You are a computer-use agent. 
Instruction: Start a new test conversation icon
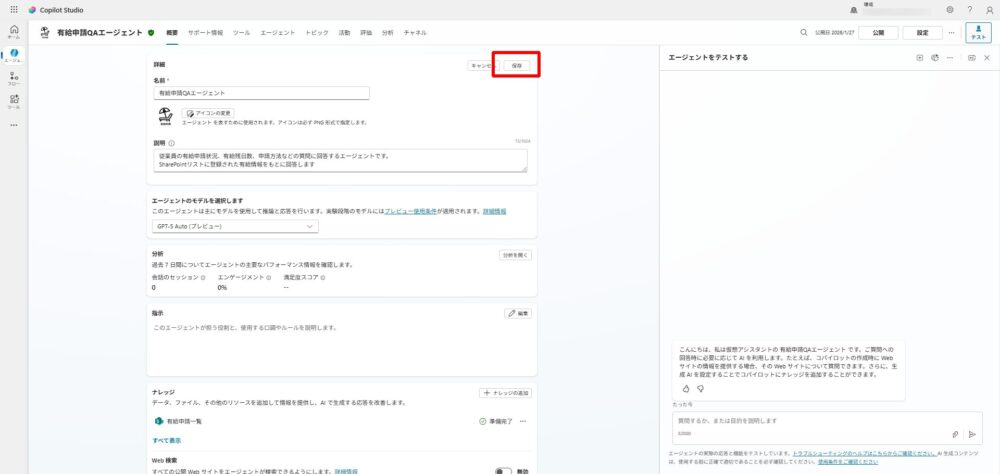919,58
